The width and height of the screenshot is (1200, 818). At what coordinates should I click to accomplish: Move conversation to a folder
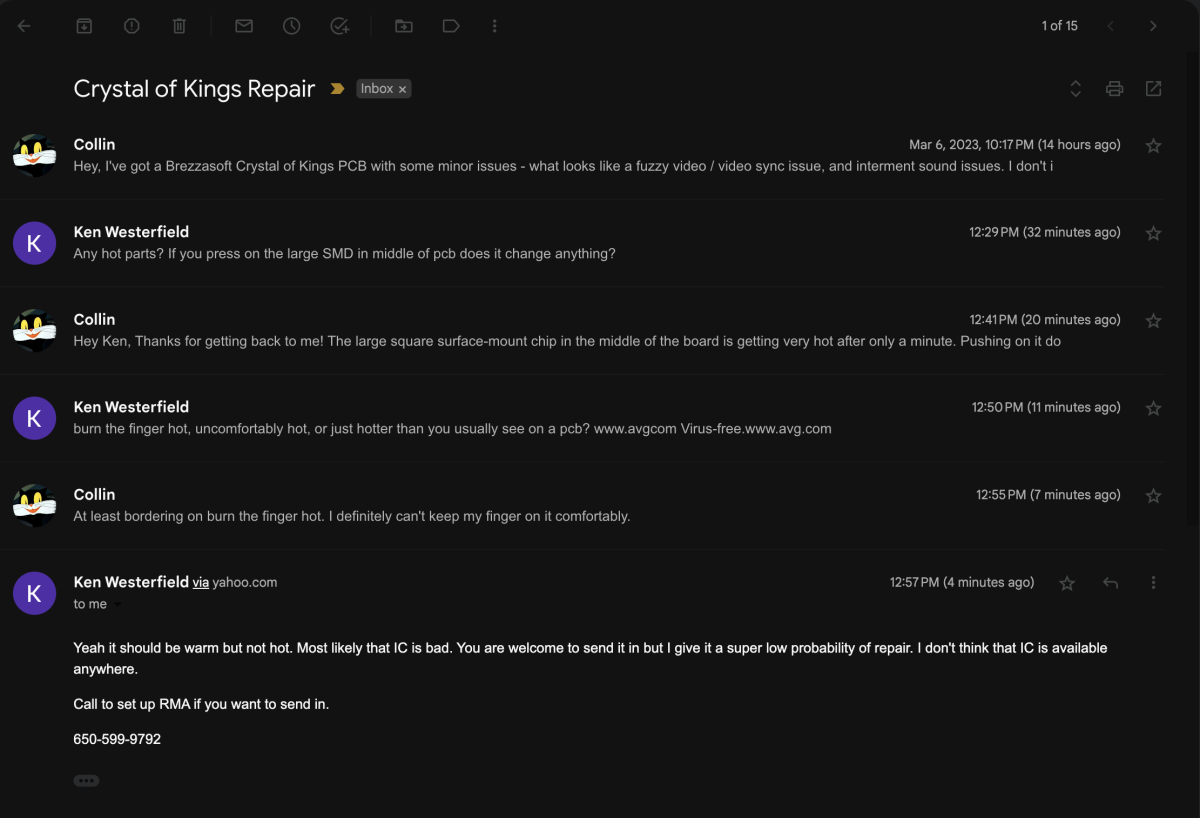click(404, 26)
